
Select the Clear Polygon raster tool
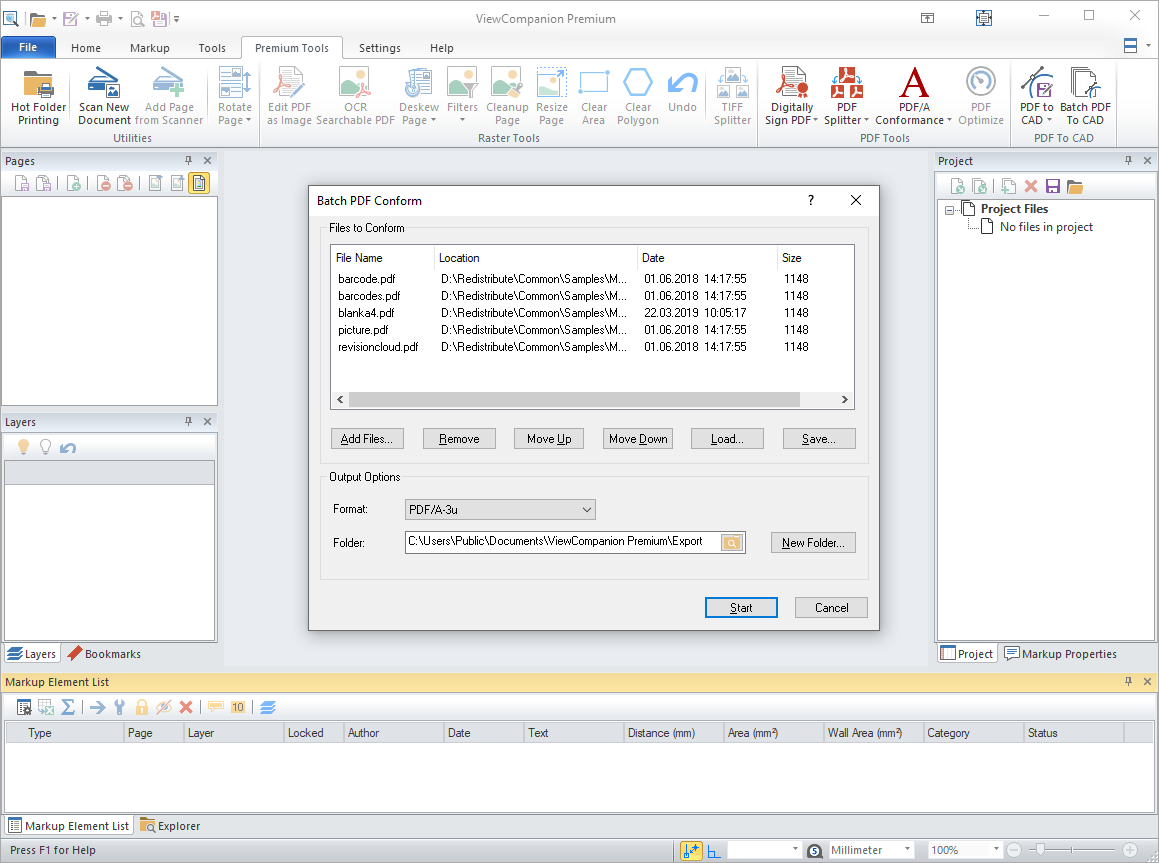638,96
